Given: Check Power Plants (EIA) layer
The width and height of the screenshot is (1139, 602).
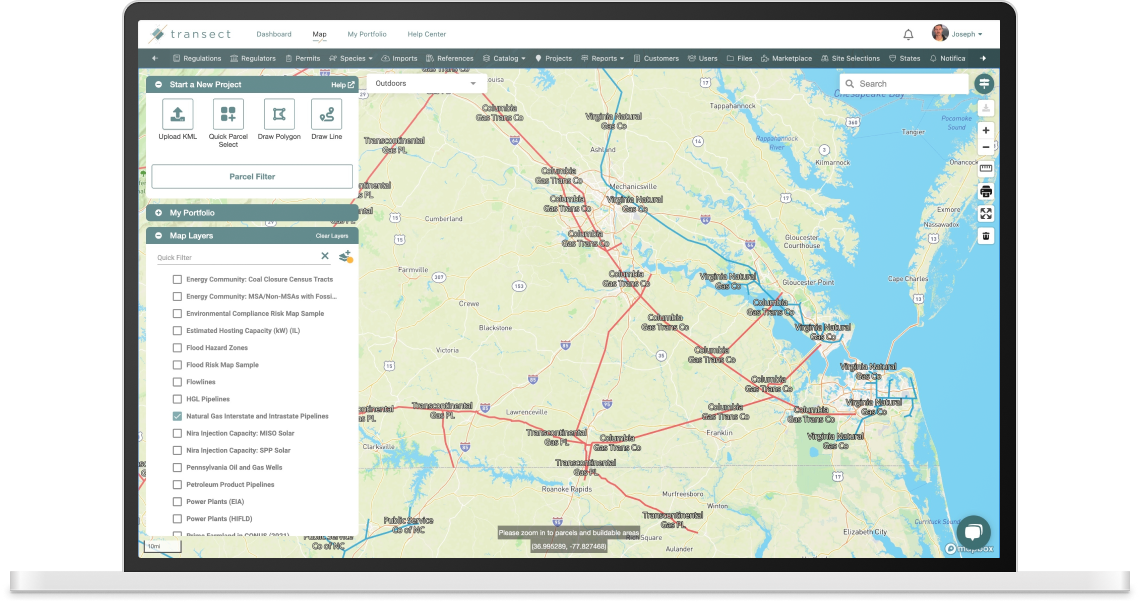Looking at the screenshot, I should pyautogui.click(x=177, y=502).
